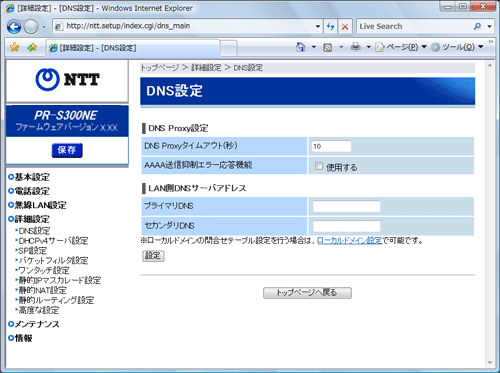
Task: Click the blue 保存 button
Action: pos(67,150)
